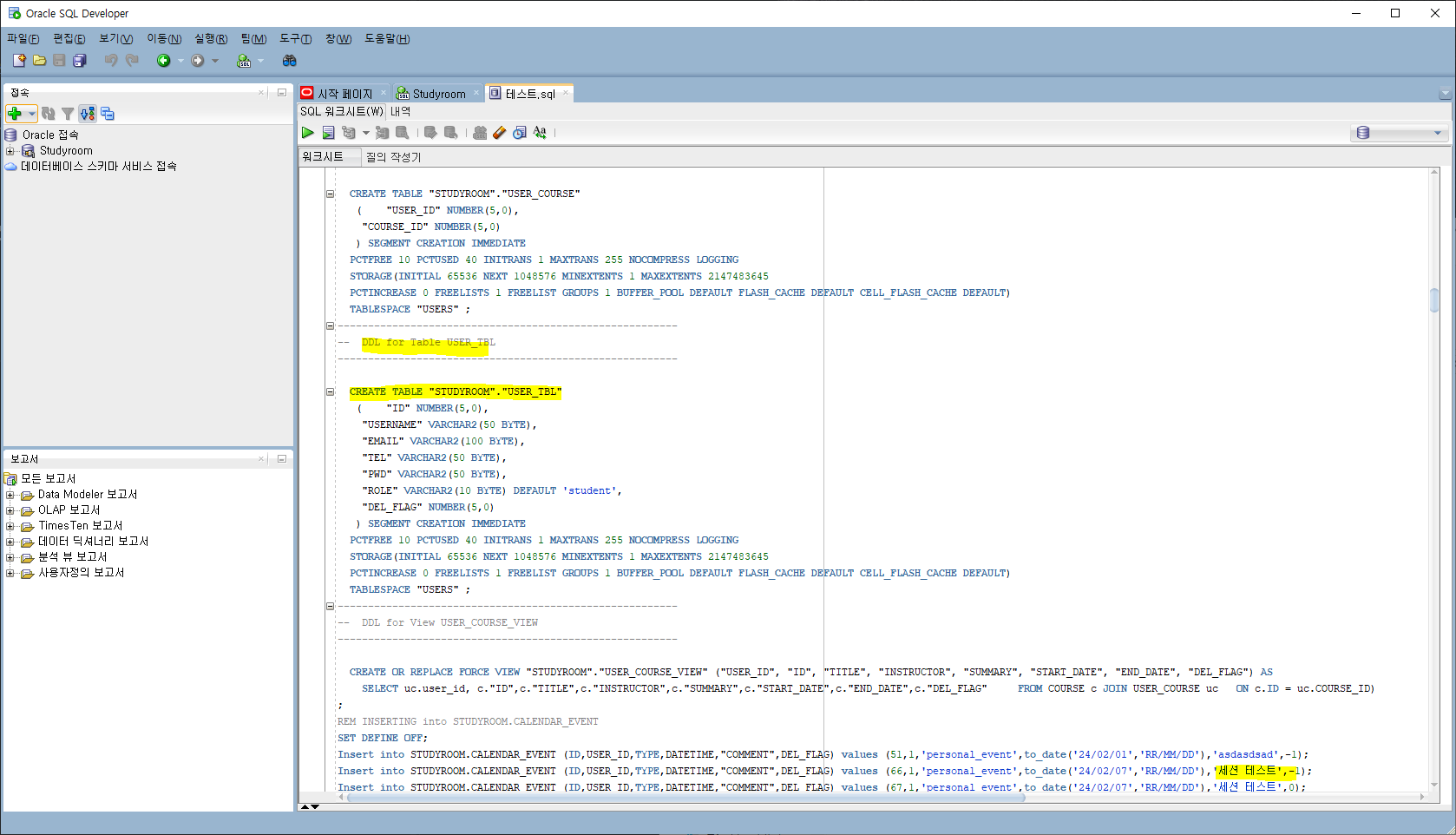Click the Explain Plan icon
Viewport: 1456px width, 835px height.
pyautogui.click(x=349, y=133)
